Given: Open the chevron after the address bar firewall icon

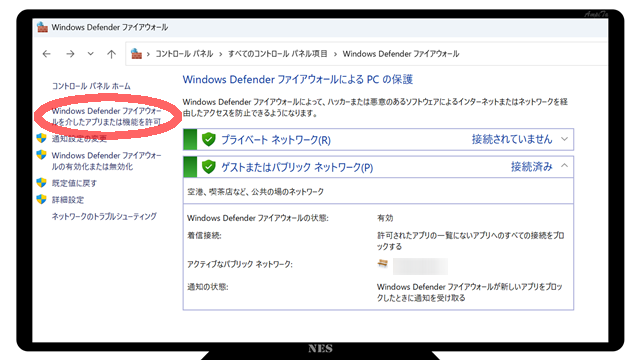Looking at the screenshot, I should 148,54.
